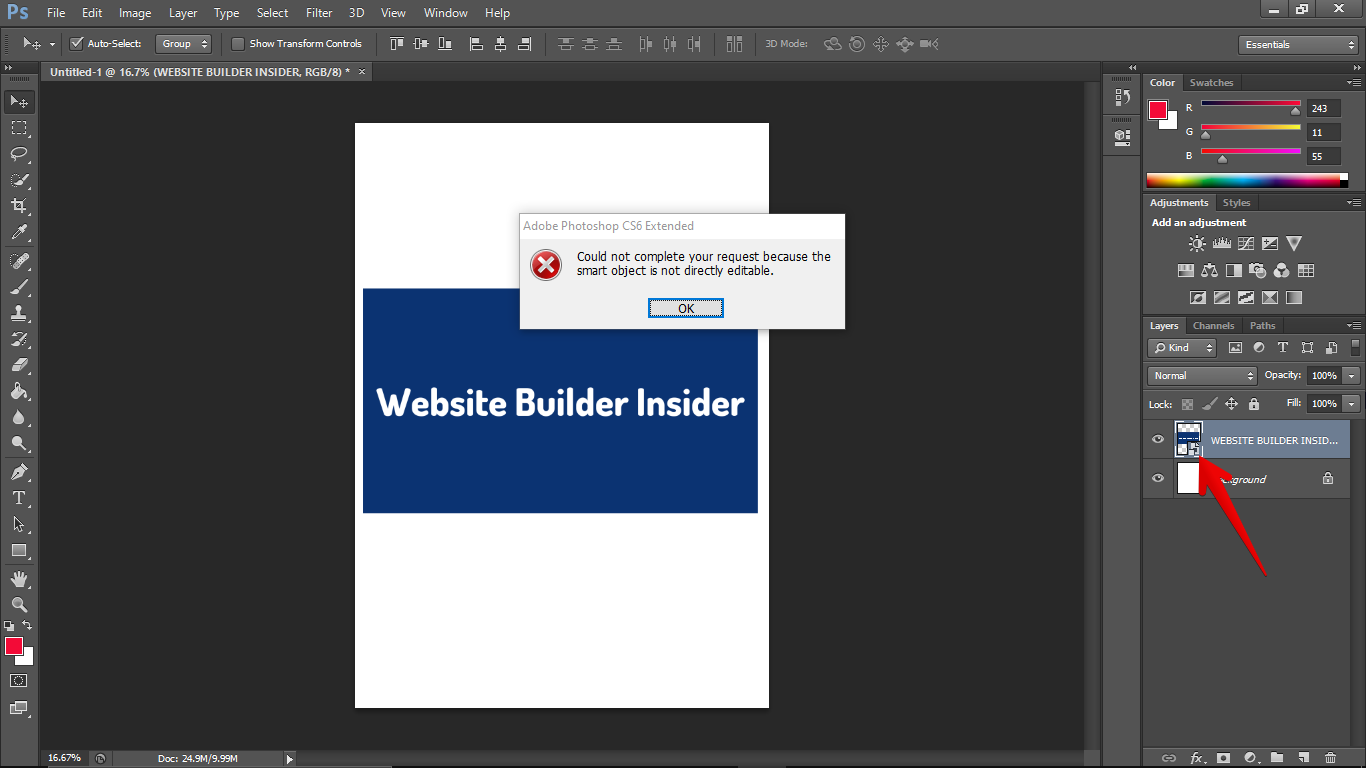Uncheck the Auto-Select checkbox
This screenshot has height=768, width=1366.
(77, 44)
